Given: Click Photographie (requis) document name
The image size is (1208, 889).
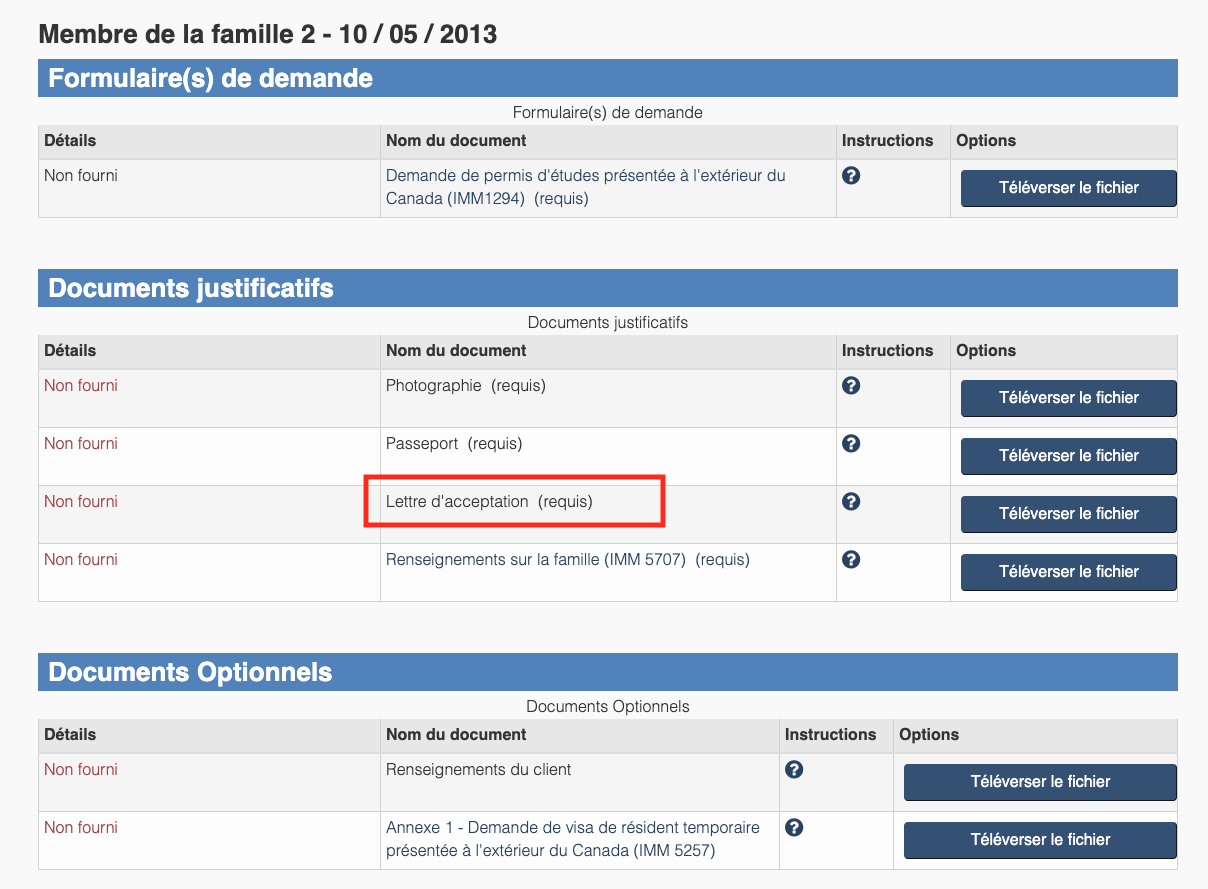Looking at the screenshot, I should (x=466, y=386).
